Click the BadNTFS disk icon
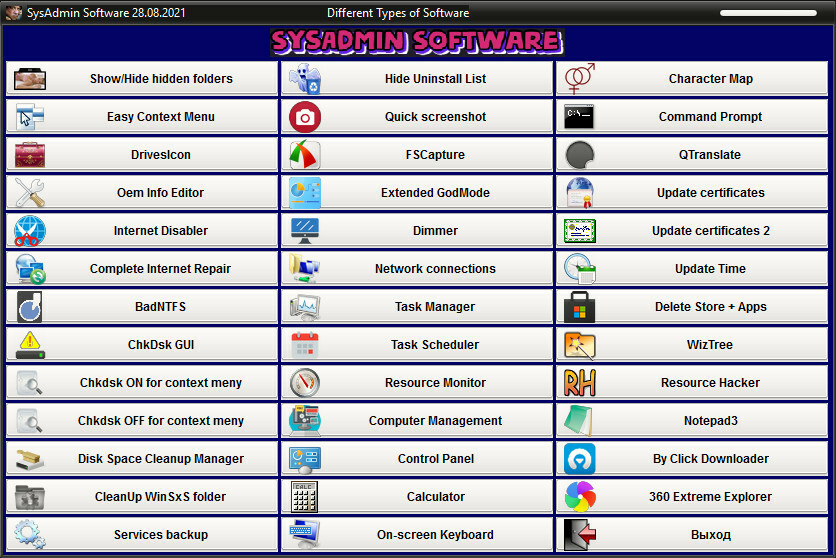This screenshot has width=836, height=558. pos(30,306)
